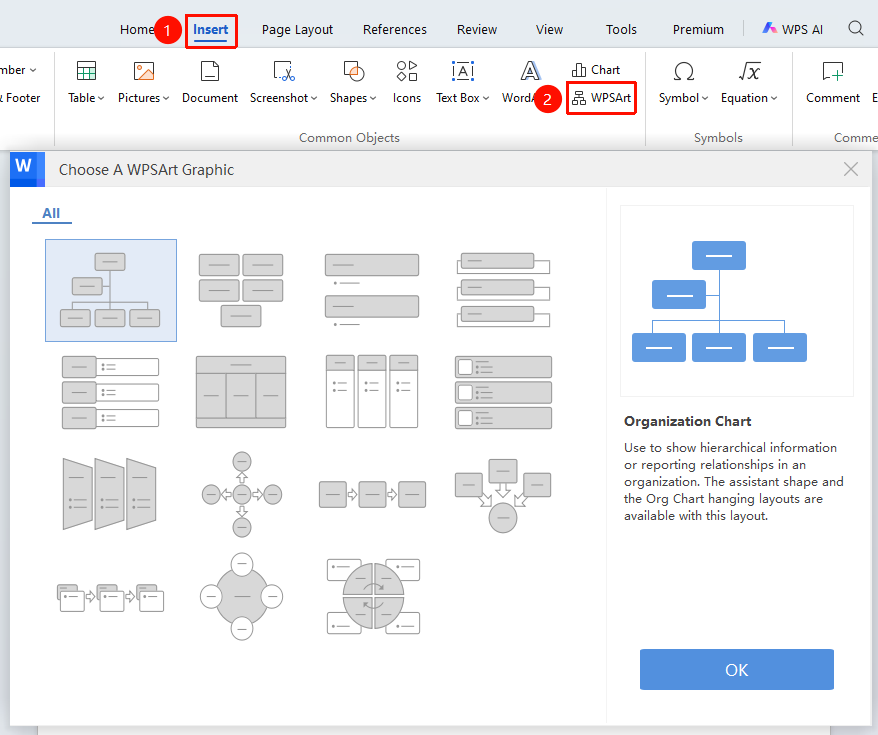This screenshot has height=735, width=878.
Task: Click the search magnifier icon
Action: click(x=856, y=29)
